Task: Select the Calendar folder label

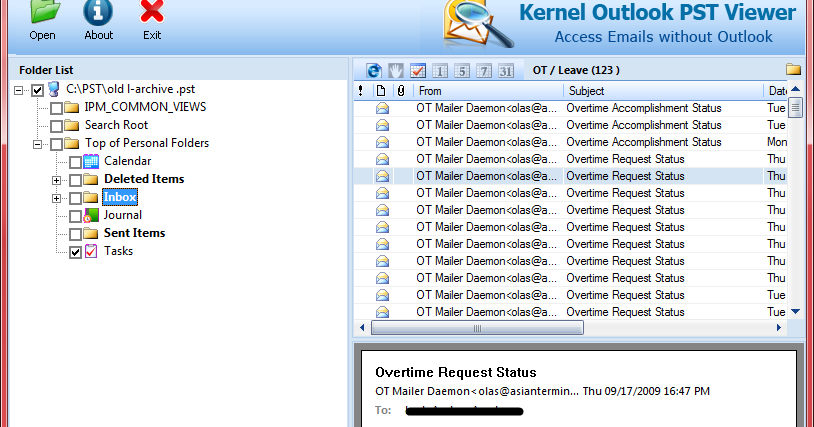Action: pos(128,161)
